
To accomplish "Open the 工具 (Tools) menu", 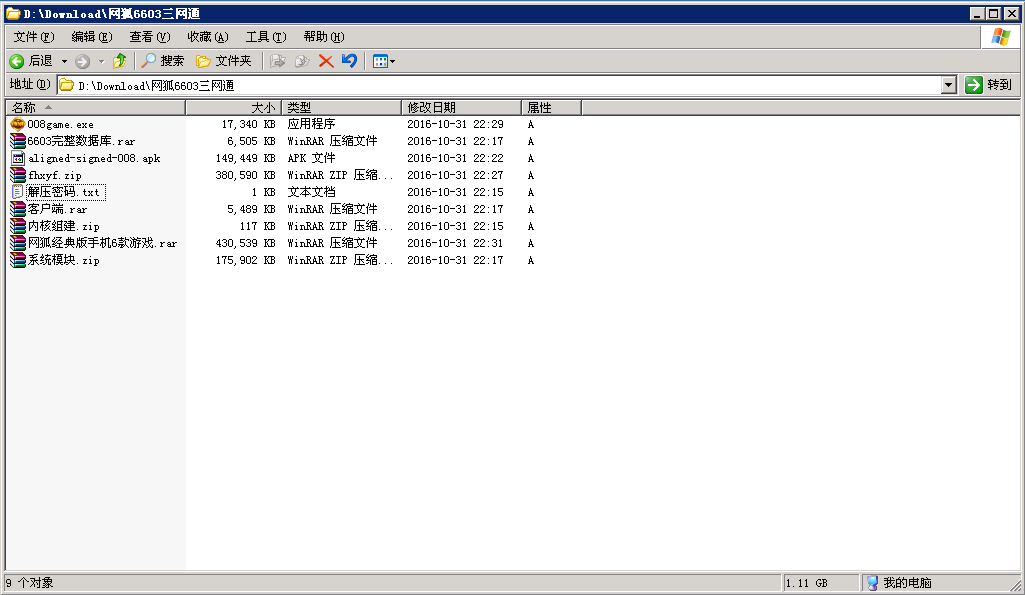I will [265, 37].
